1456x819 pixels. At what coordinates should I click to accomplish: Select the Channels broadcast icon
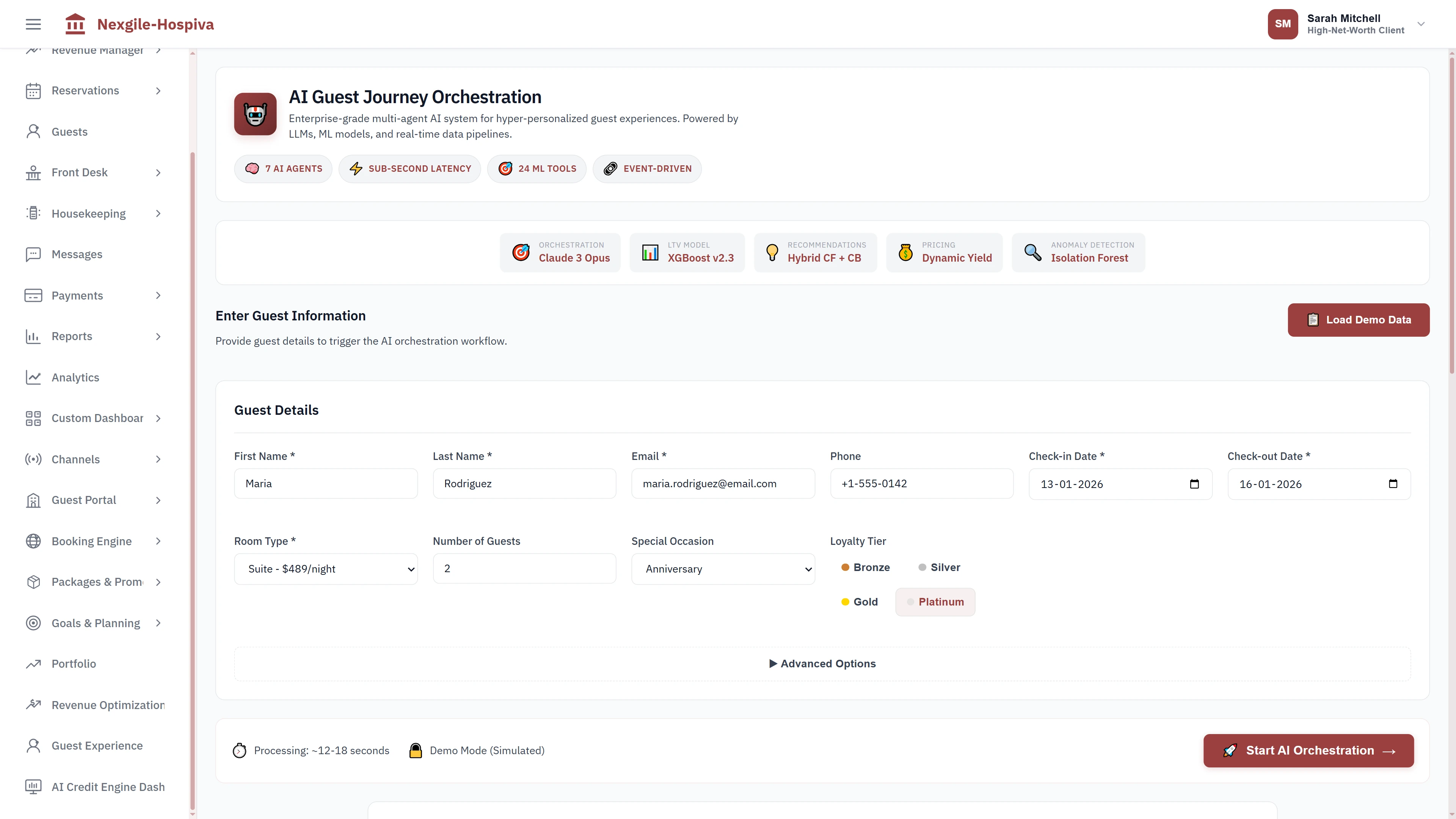click(33, 459)
